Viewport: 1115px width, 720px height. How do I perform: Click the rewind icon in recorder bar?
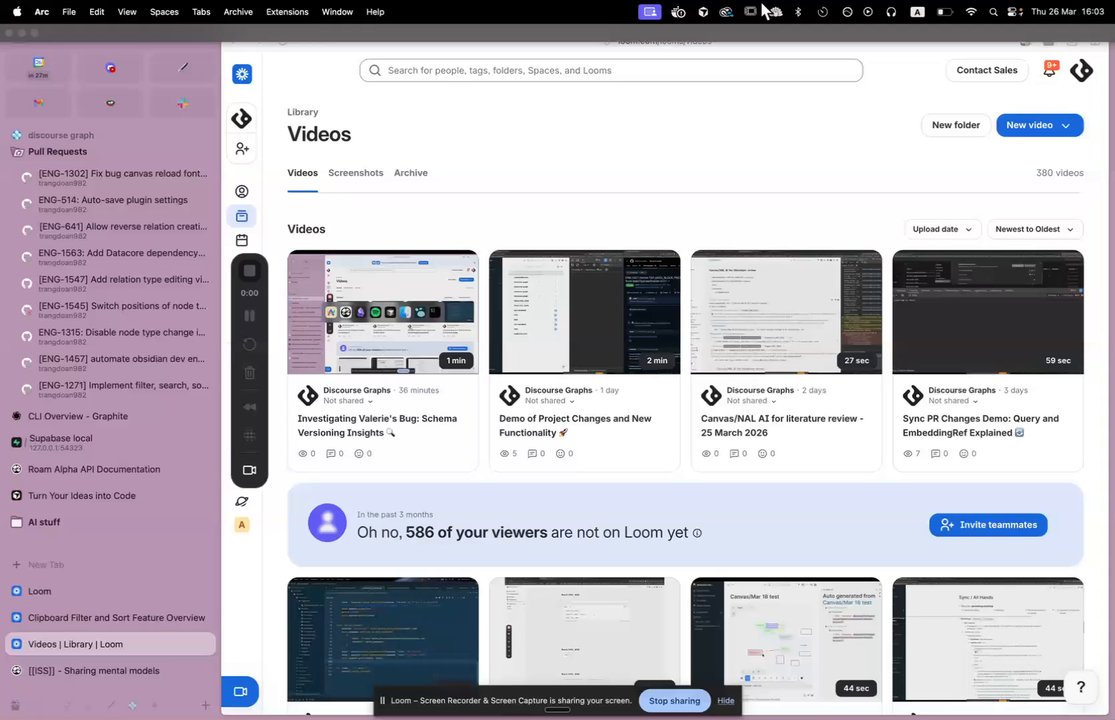click(250, 407)
